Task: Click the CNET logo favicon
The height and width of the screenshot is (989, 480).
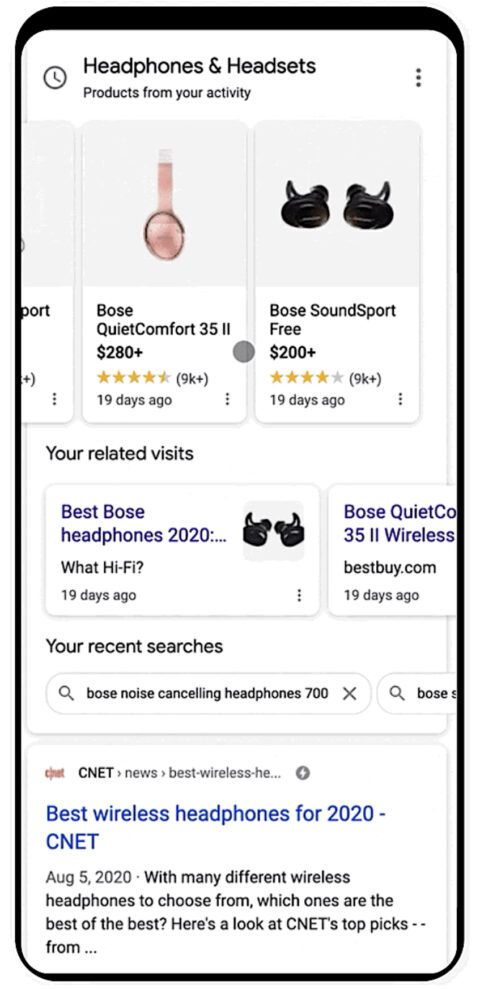Action: coord(55,773)
